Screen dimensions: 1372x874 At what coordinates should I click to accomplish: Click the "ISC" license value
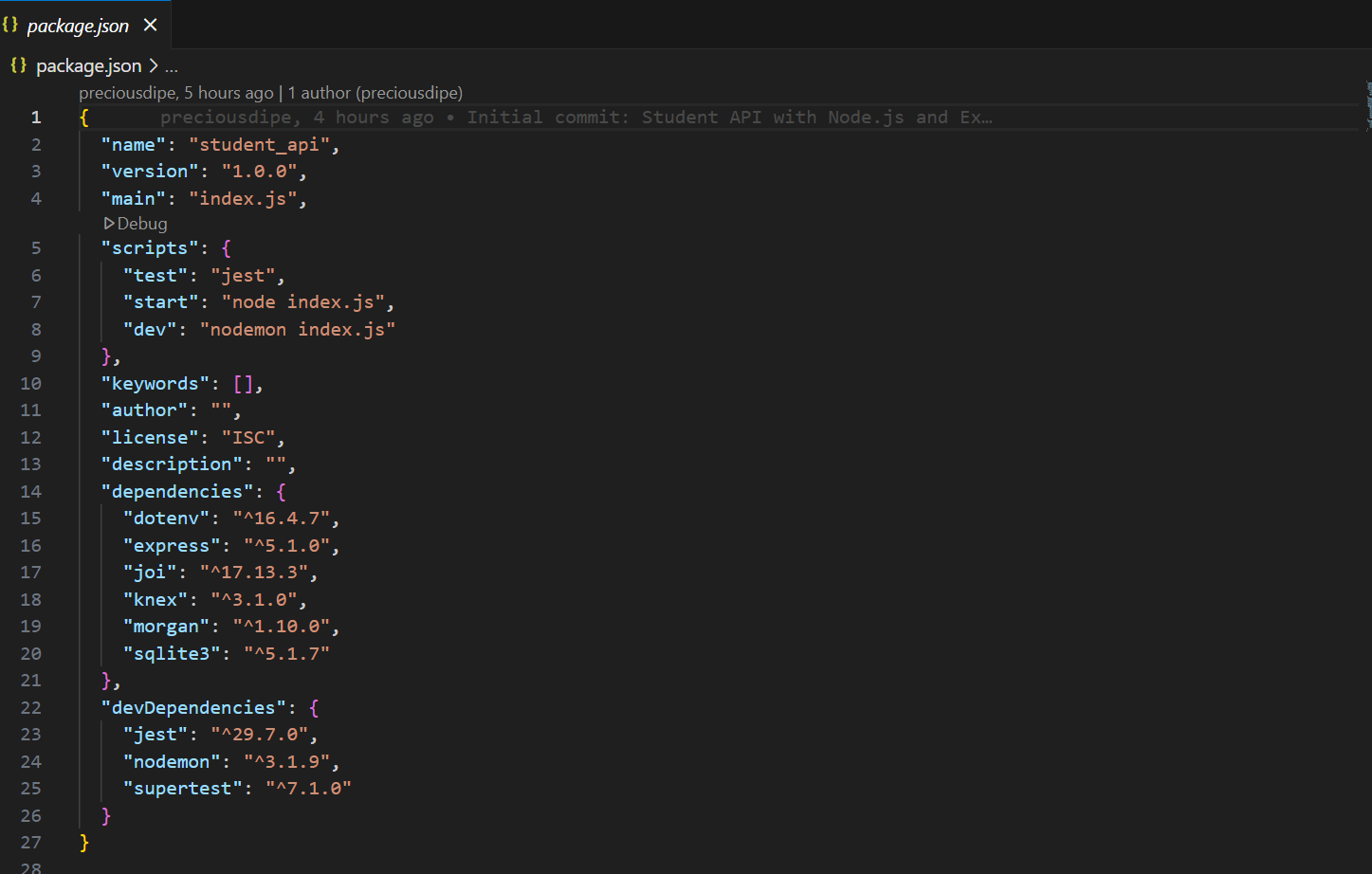click(248, 438)
